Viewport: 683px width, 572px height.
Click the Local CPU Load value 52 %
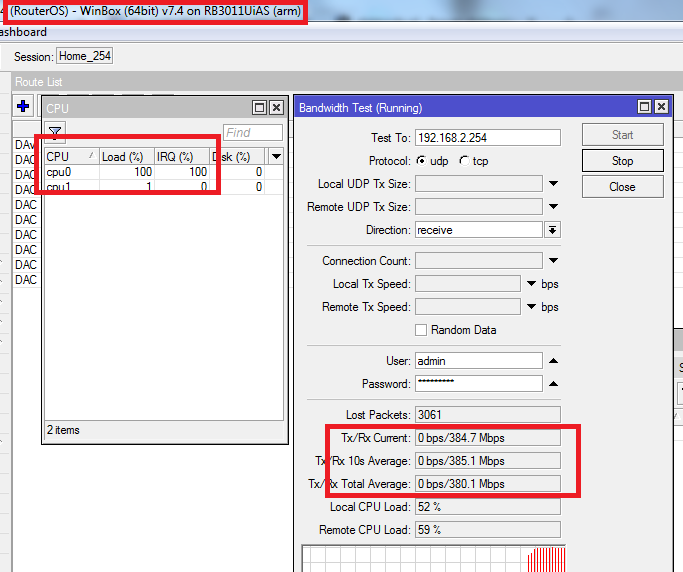point(488,507)
